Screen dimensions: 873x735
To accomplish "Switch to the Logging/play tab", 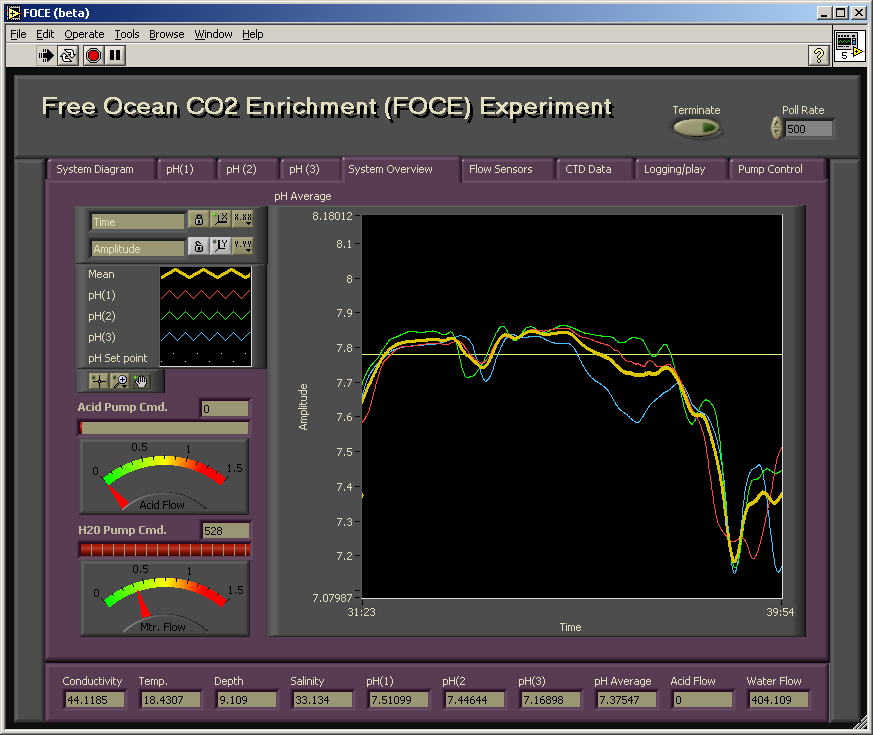I will pyautogui.click(x=680, y=169).
